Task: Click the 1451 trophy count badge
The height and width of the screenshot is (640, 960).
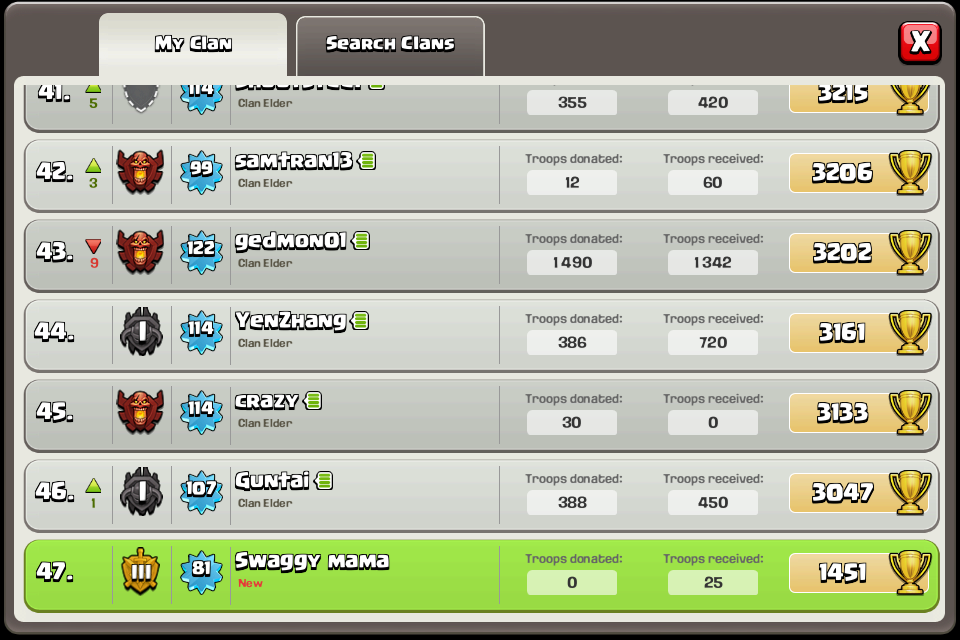Action: [842, 573]
